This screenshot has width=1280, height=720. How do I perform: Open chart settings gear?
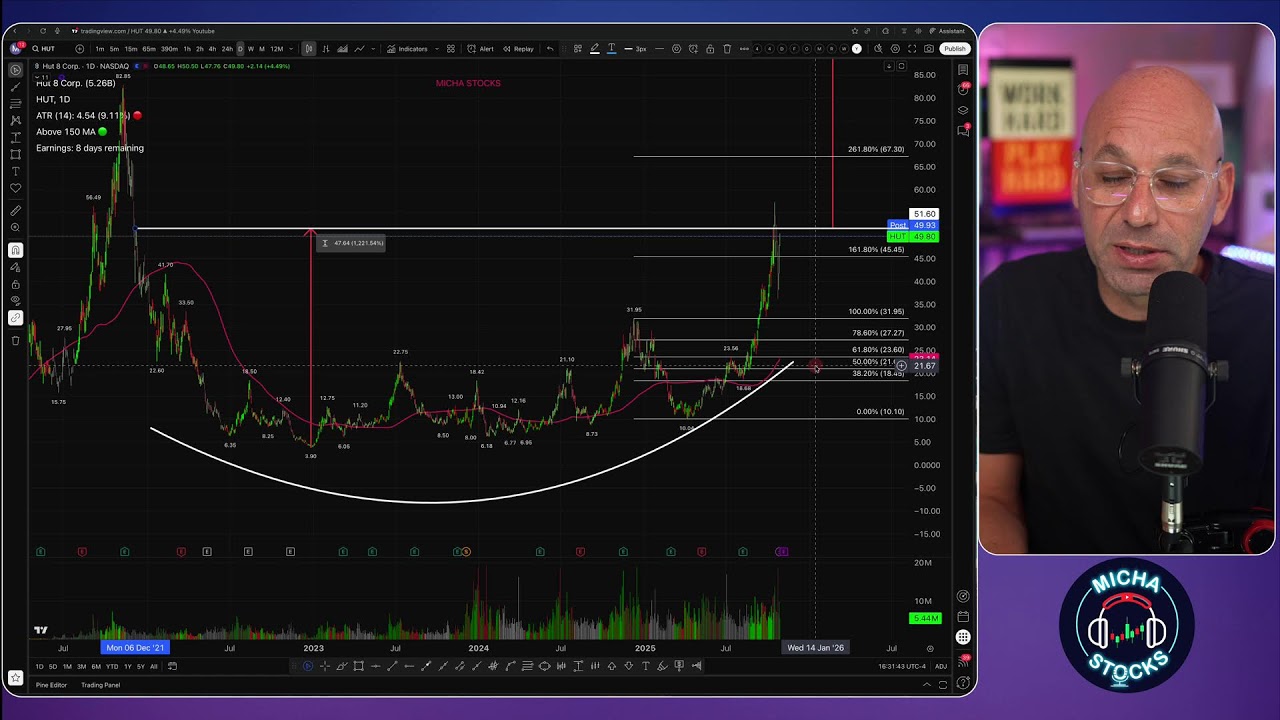895,49
